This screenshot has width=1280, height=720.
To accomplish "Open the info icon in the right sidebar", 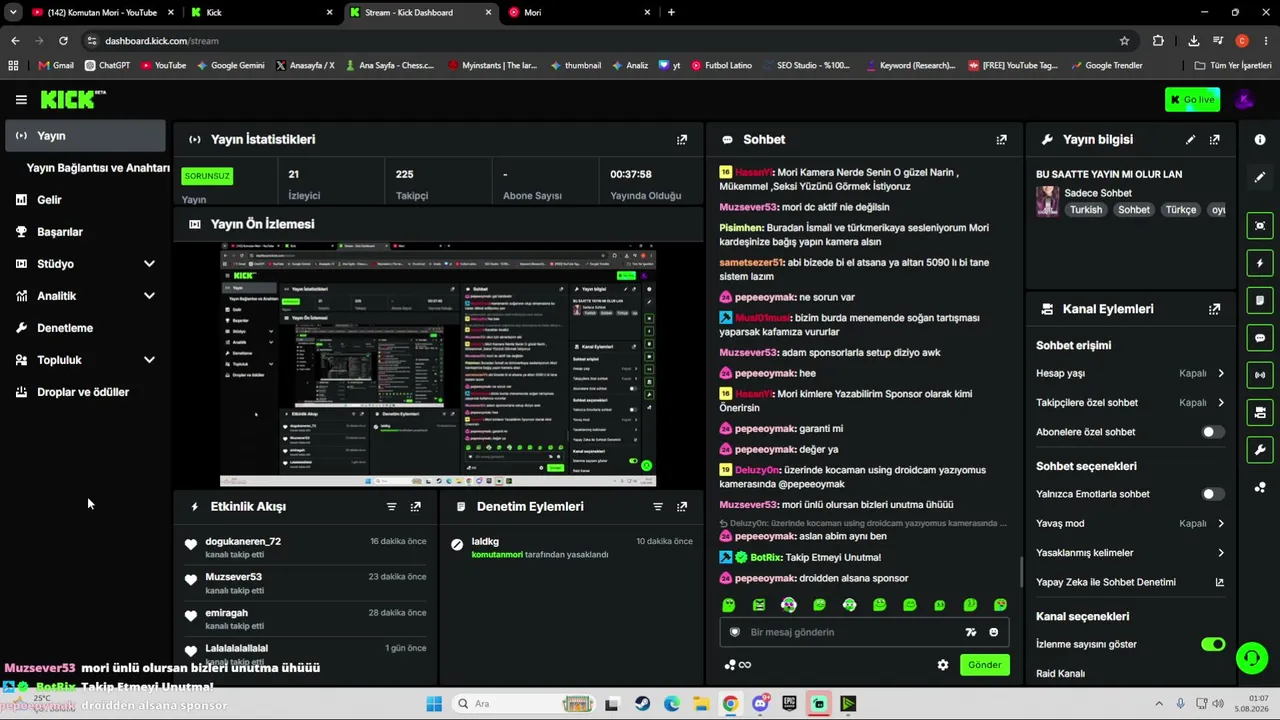I will tap(1260, 140).
